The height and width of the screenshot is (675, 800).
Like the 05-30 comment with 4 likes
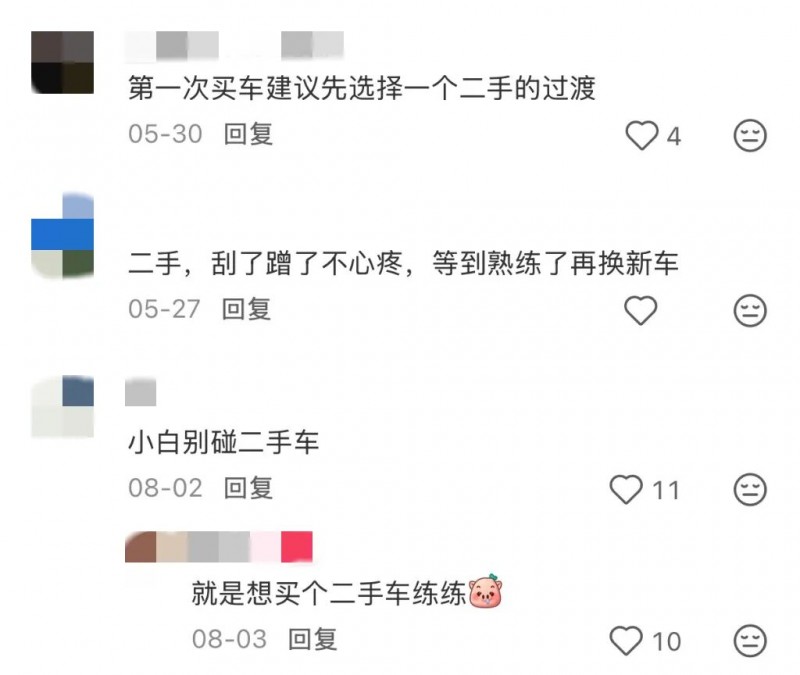coord(642,135)
